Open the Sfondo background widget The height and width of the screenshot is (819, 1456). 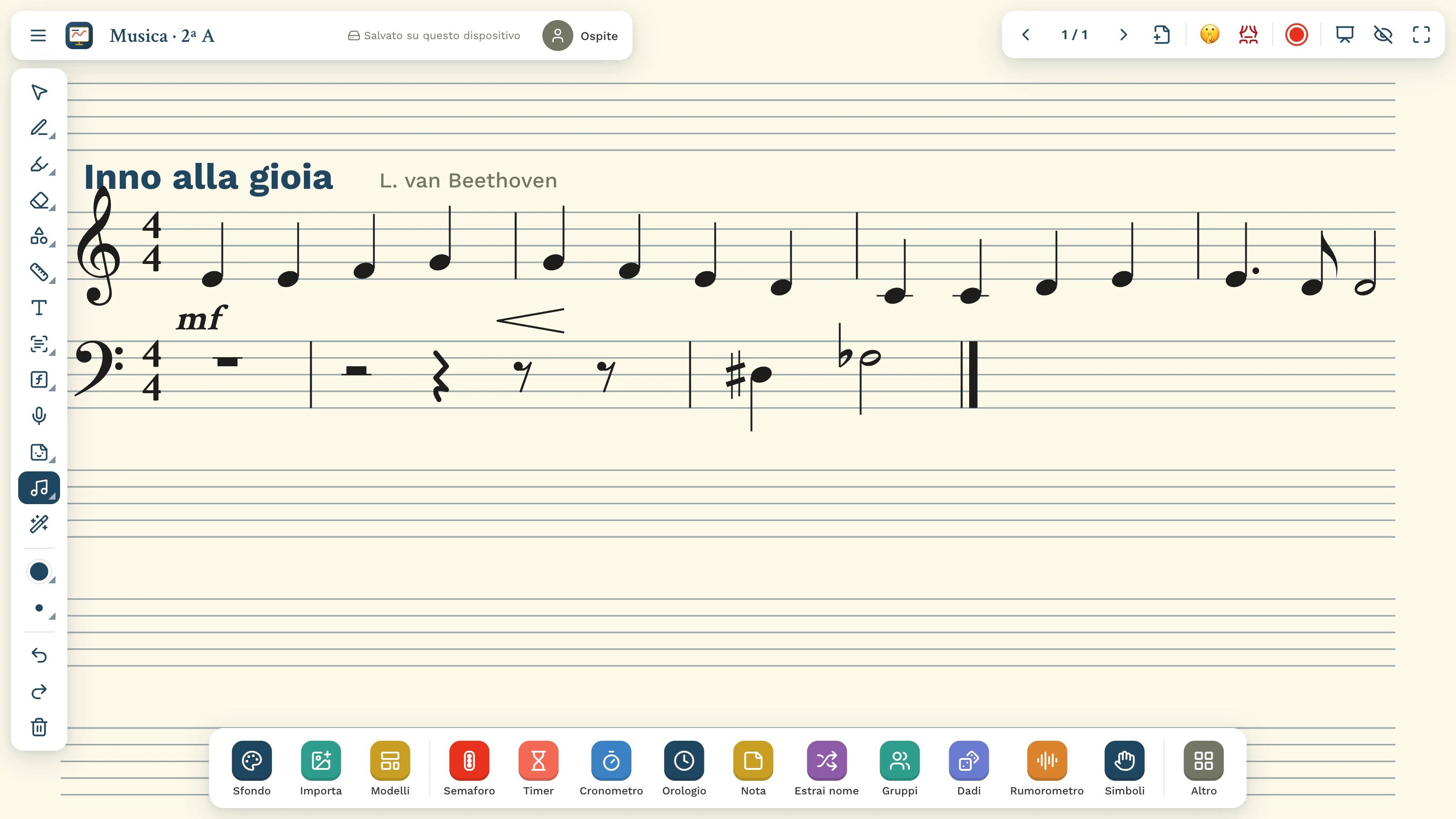coord(252,768)
